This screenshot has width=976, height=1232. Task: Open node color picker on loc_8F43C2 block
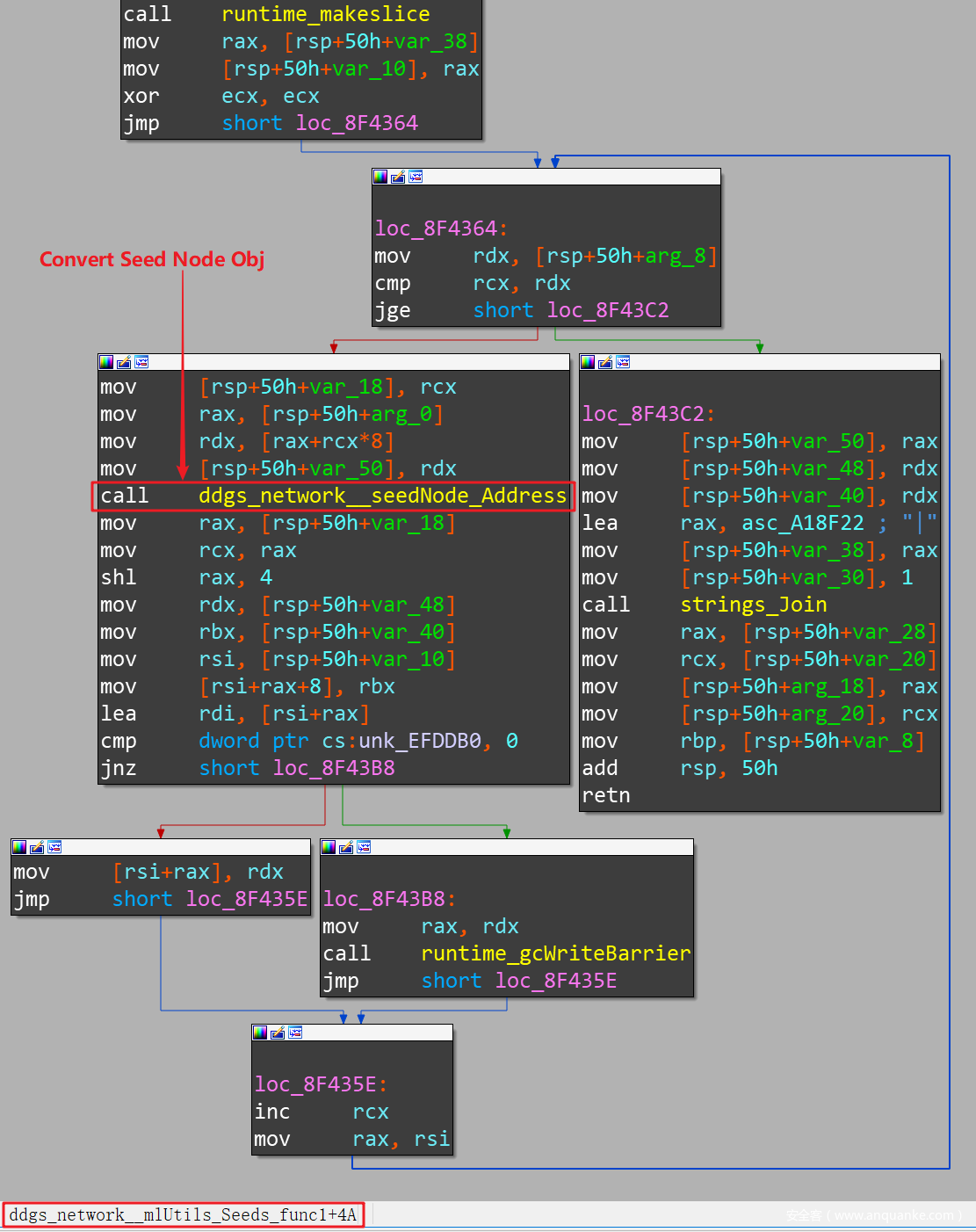(588, 362)
